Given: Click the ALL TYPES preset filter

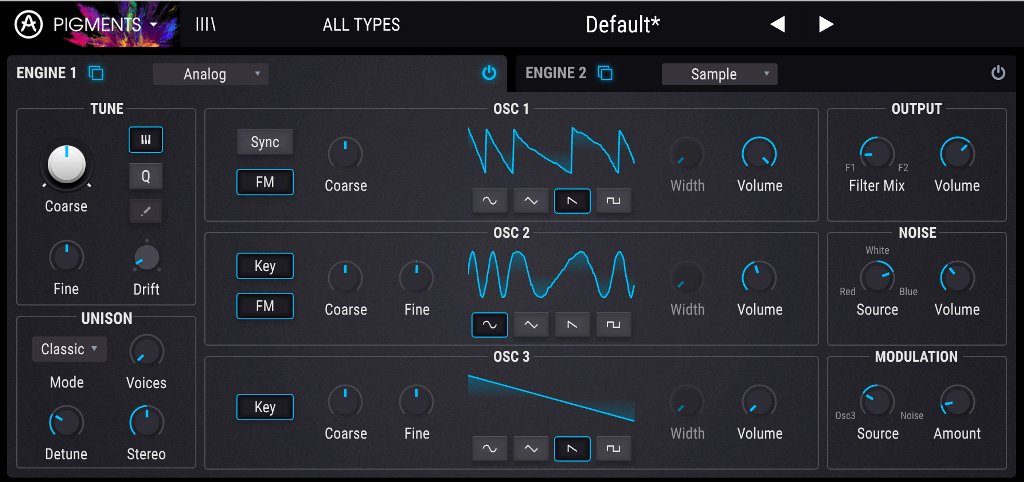Looking at the screenshot, I should [x=361, y=25].
